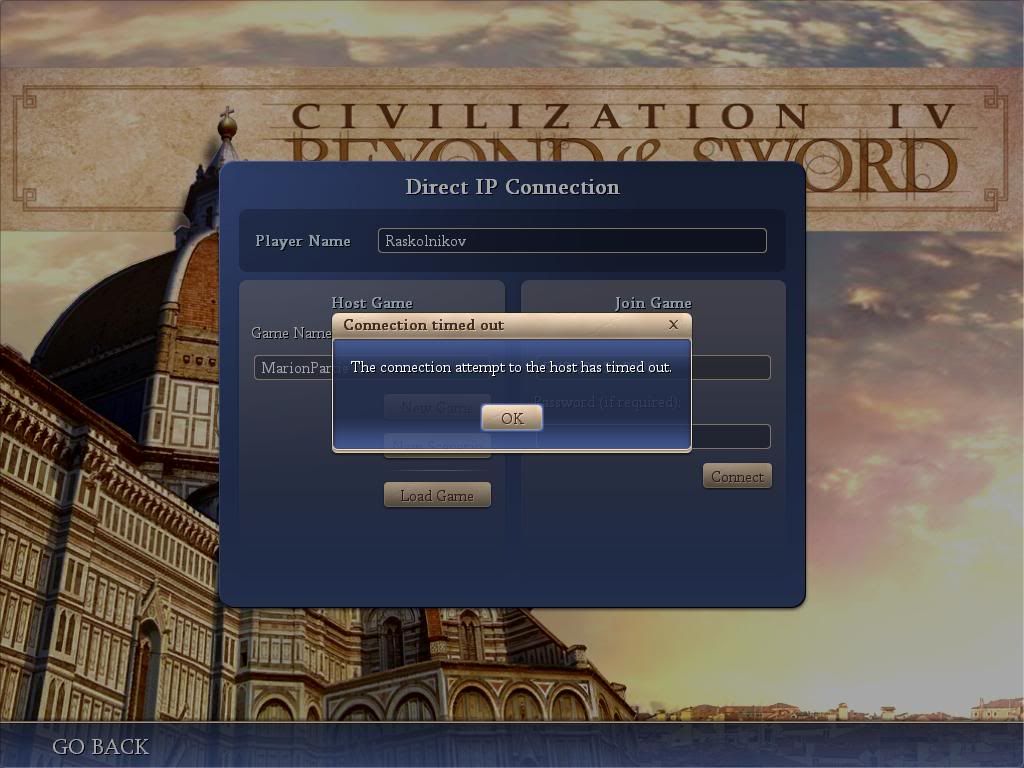Click the timed out message text
Viewport: 1024px width, 768px height.
(511, 367)
